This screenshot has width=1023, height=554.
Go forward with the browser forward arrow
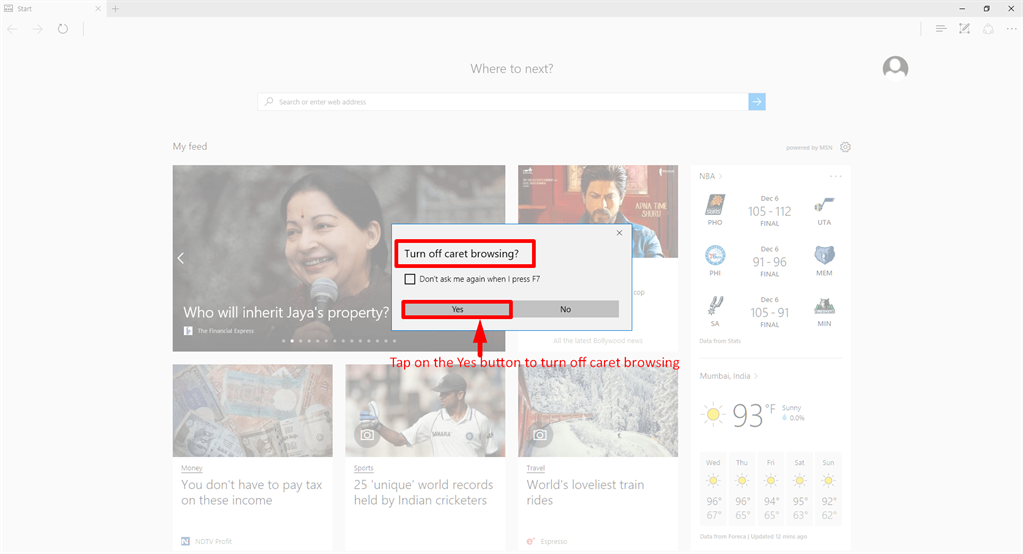pyautogui.click(x=37, y=29)
